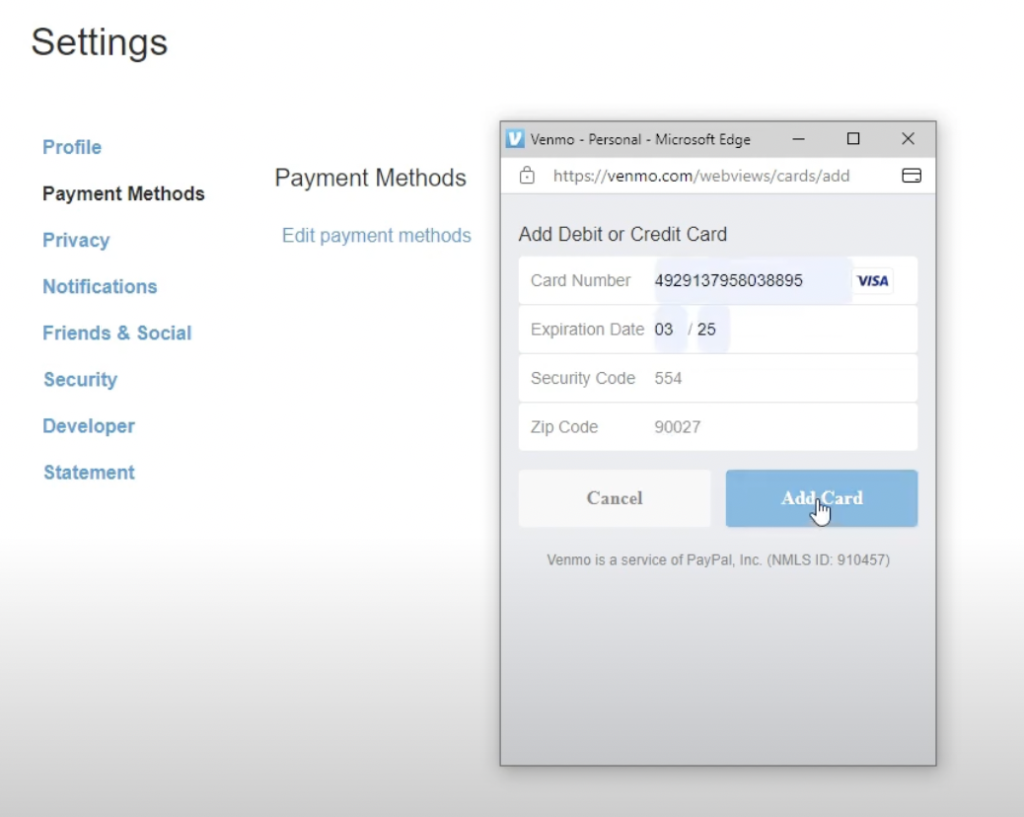The height and width of the screenshot is (817, 1024).
Task: Open the saved payment cards icon beside the URL
Action: 911,175
